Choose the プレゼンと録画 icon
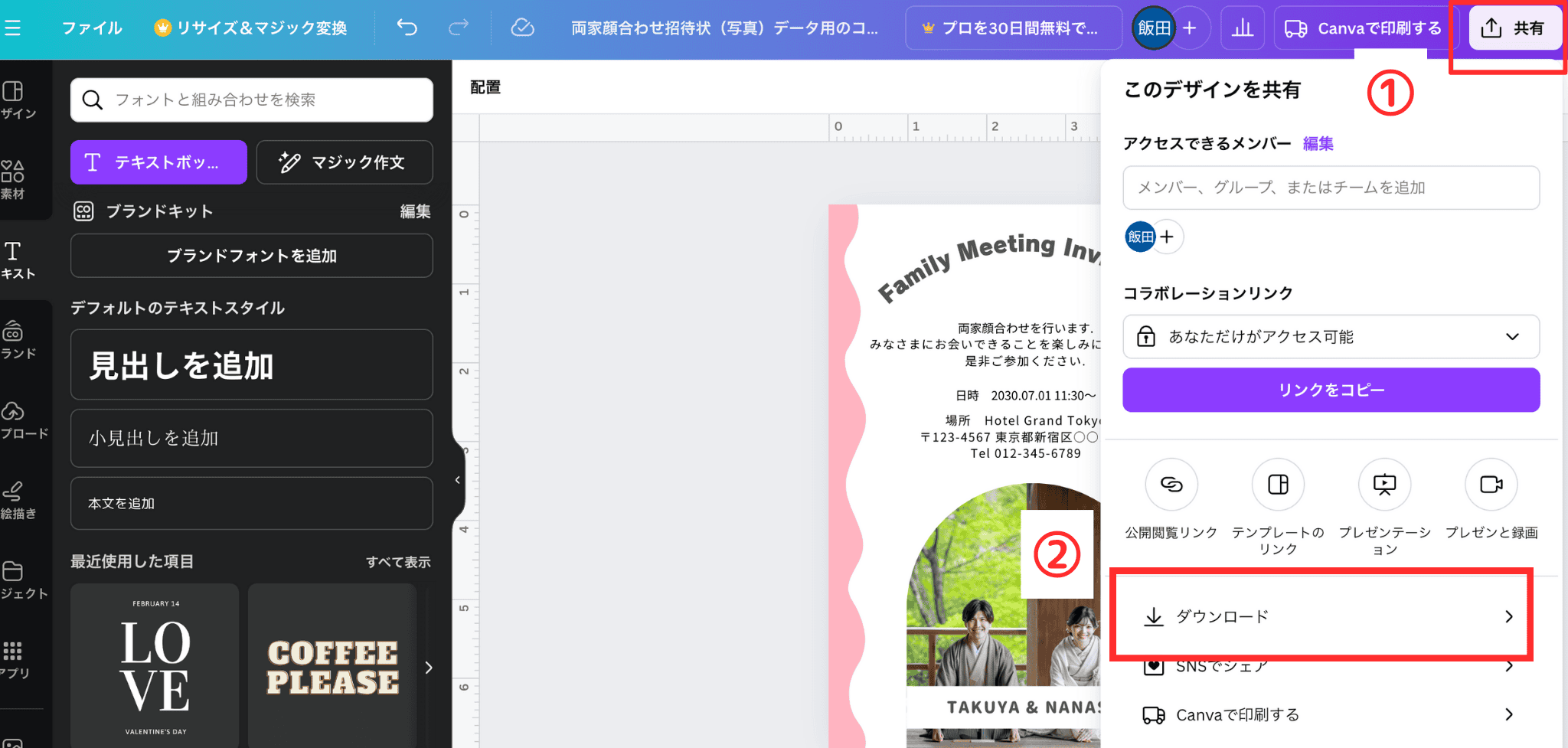 1491,485
